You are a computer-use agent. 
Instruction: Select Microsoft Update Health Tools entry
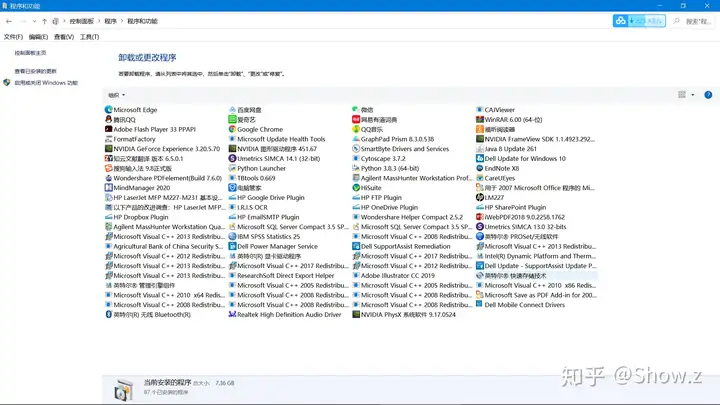coord(277,139)
